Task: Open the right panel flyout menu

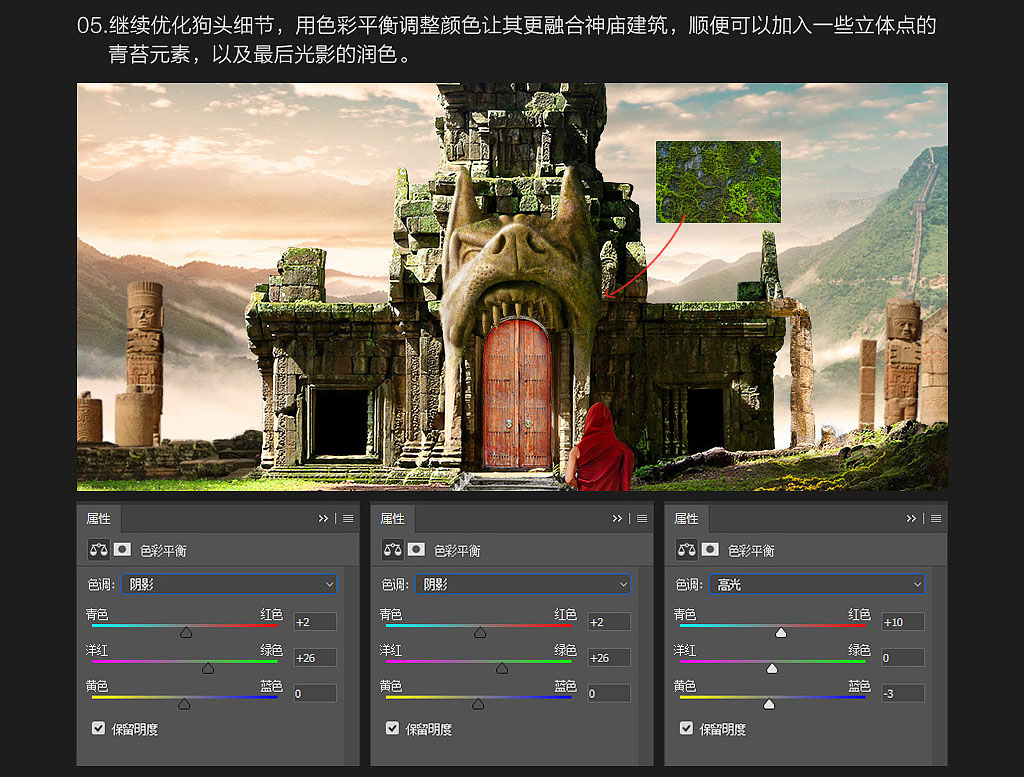Action: 936,518
